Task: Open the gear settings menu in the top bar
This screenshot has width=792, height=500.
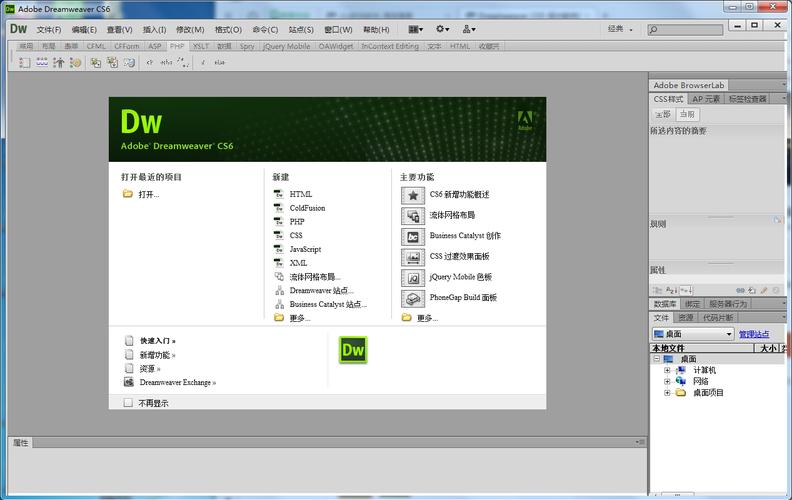Action: (x=442, y=29)
